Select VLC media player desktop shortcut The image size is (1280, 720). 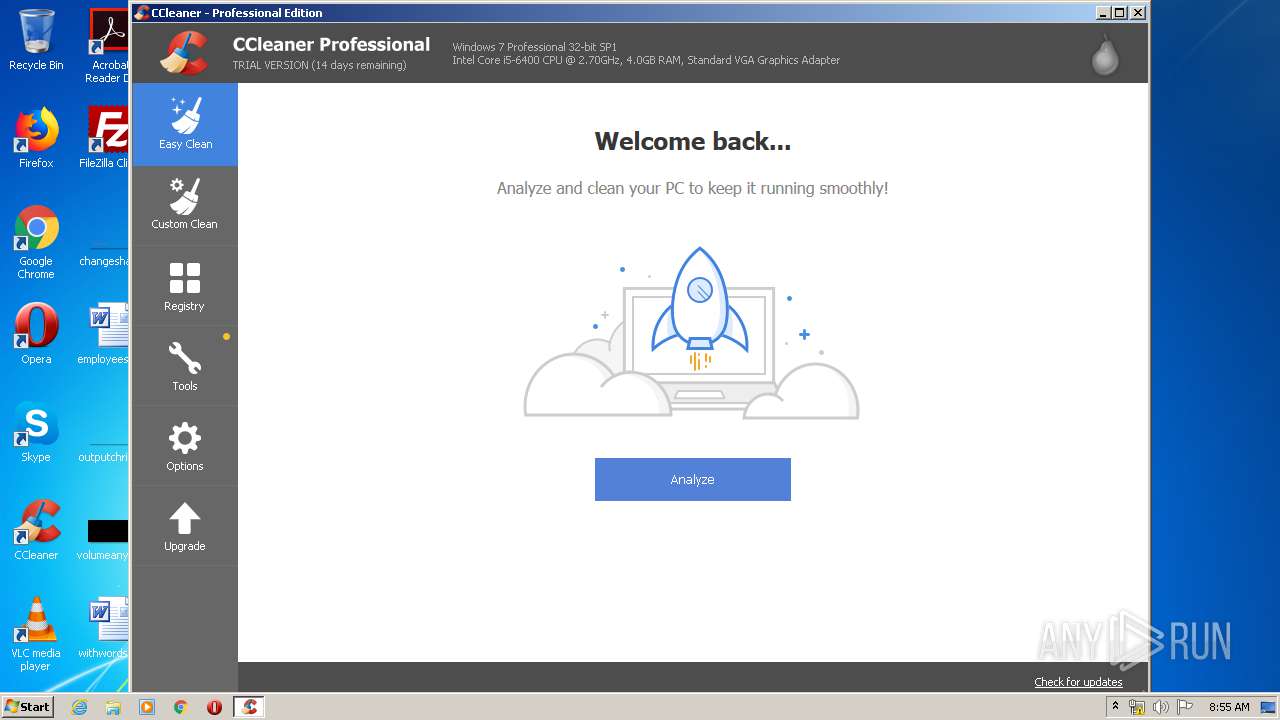[x=36, y=634]
